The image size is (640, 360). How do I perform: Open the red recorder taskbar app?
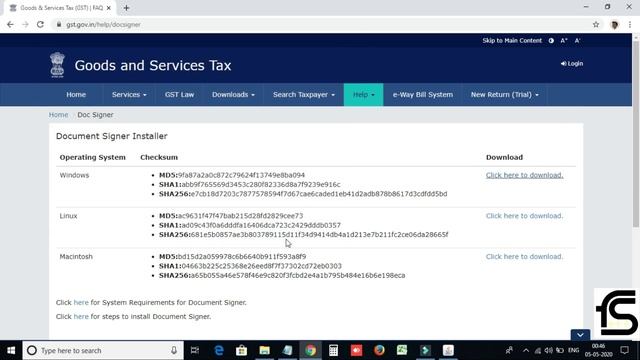point(356,350)
